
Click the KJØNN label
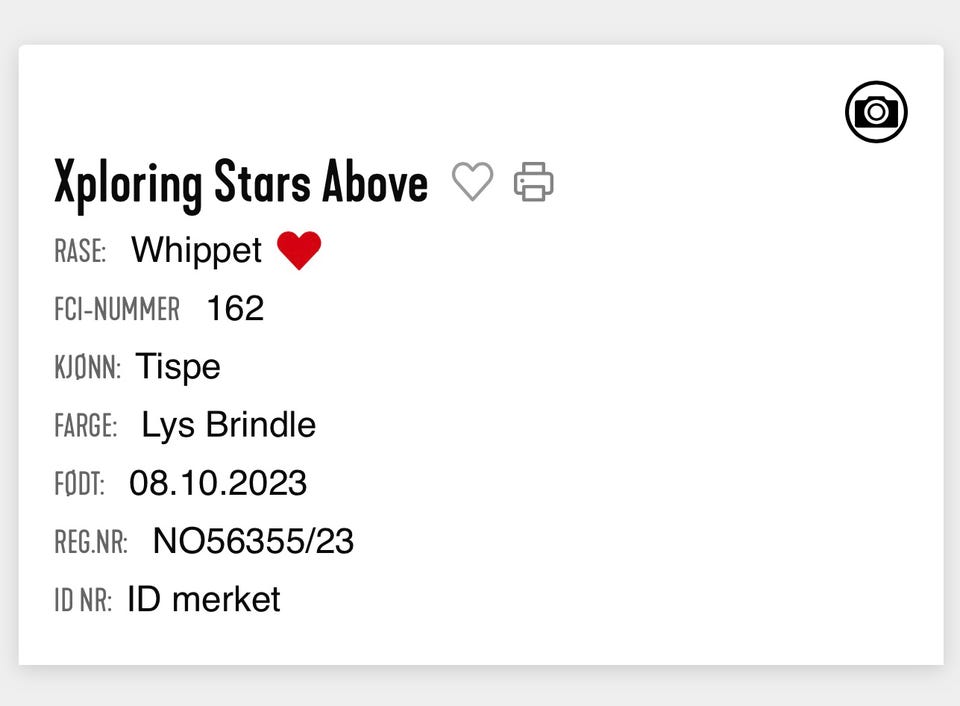[x=87, y=368]
